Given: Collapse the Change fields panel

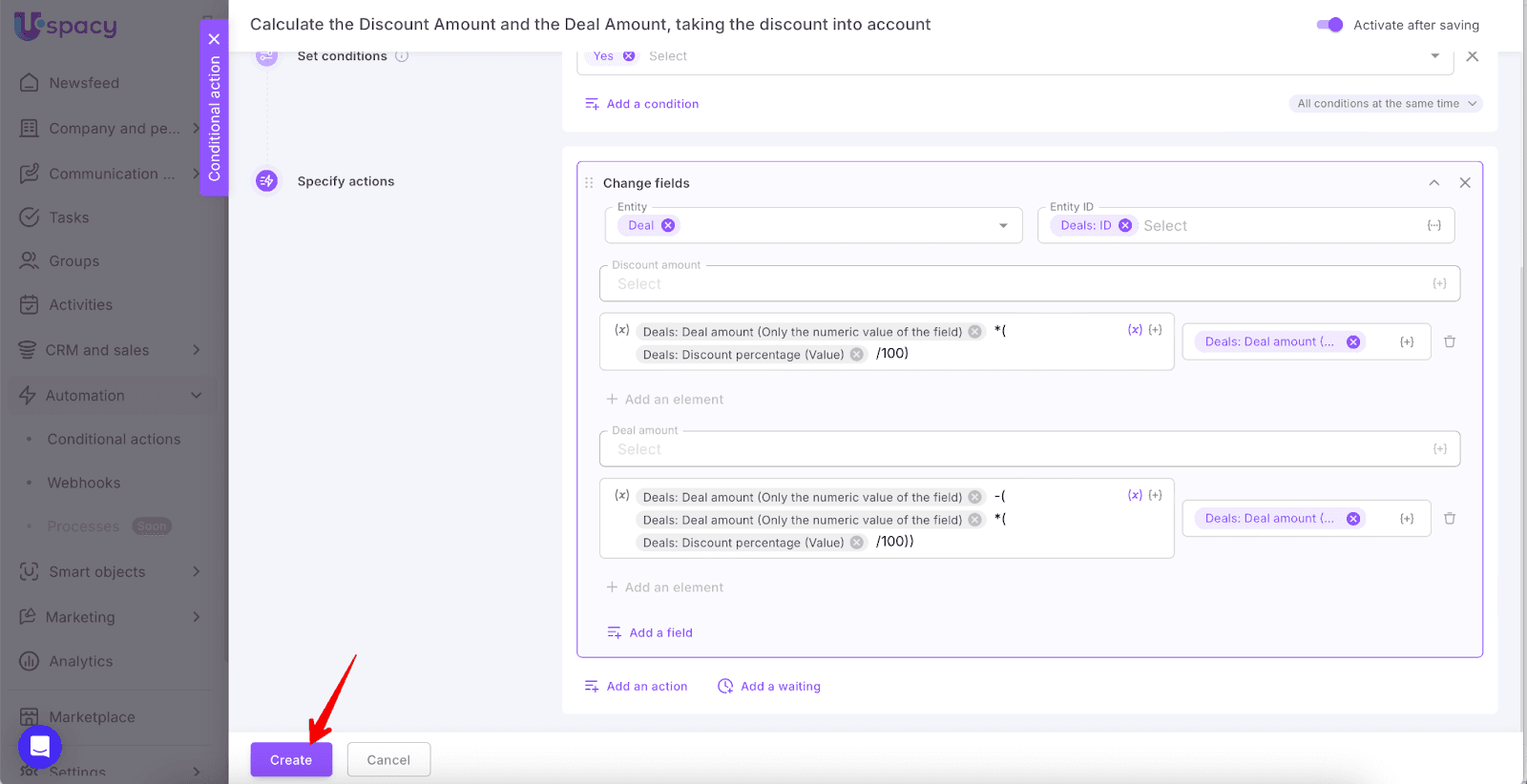Looking at the screenshot, I should coord(1433,183).
